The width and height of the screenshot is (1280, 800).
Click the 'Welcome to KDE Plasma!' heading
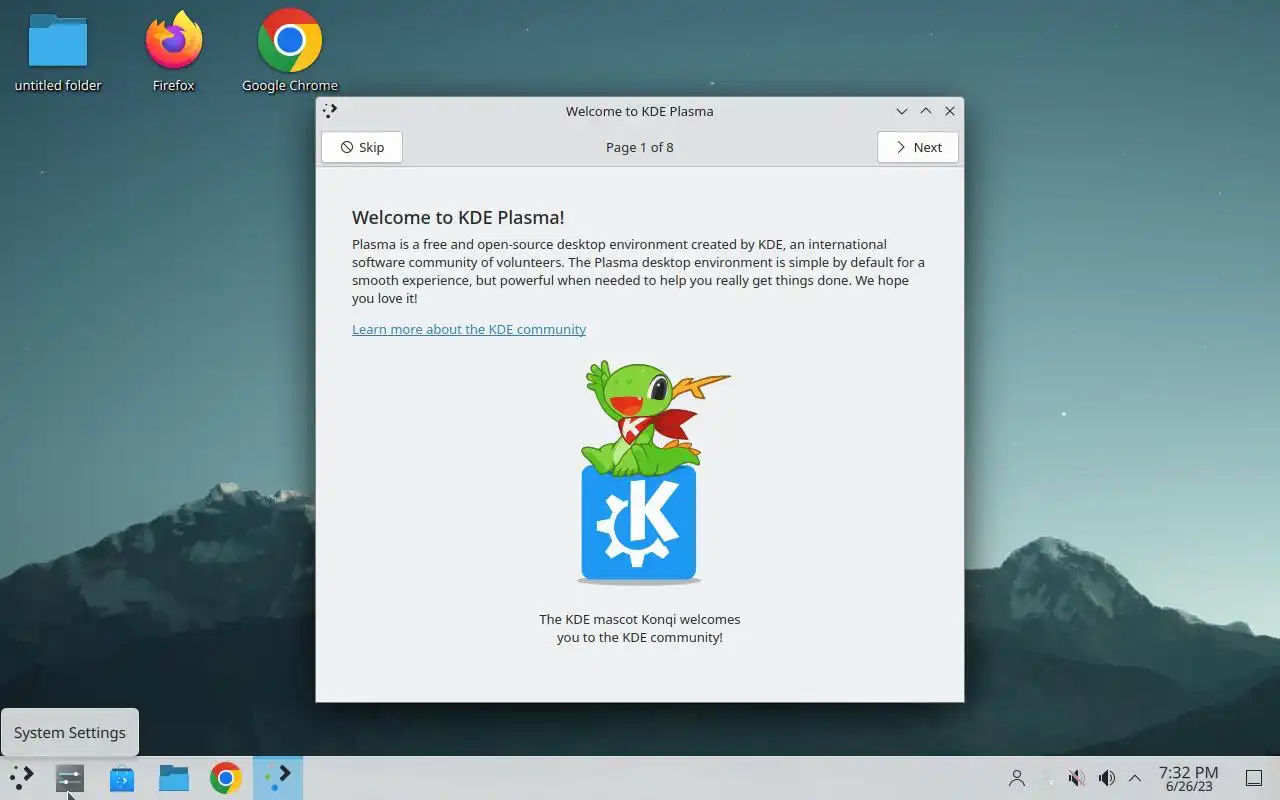pyautogui.click(x=458, y=217)
